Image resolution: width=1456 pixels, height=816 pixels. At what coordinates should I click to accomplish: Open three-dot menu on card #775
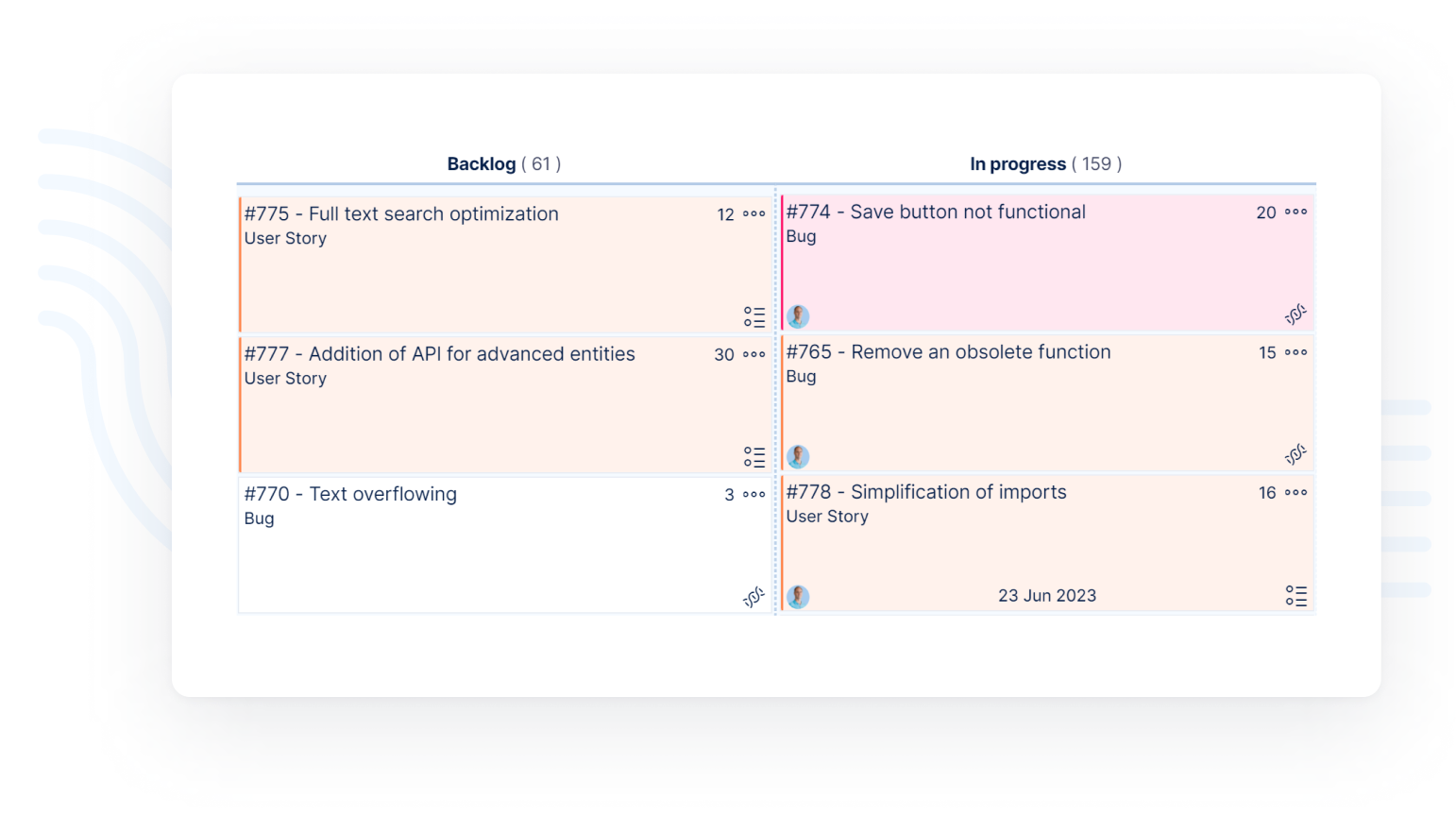click(753, 214)
